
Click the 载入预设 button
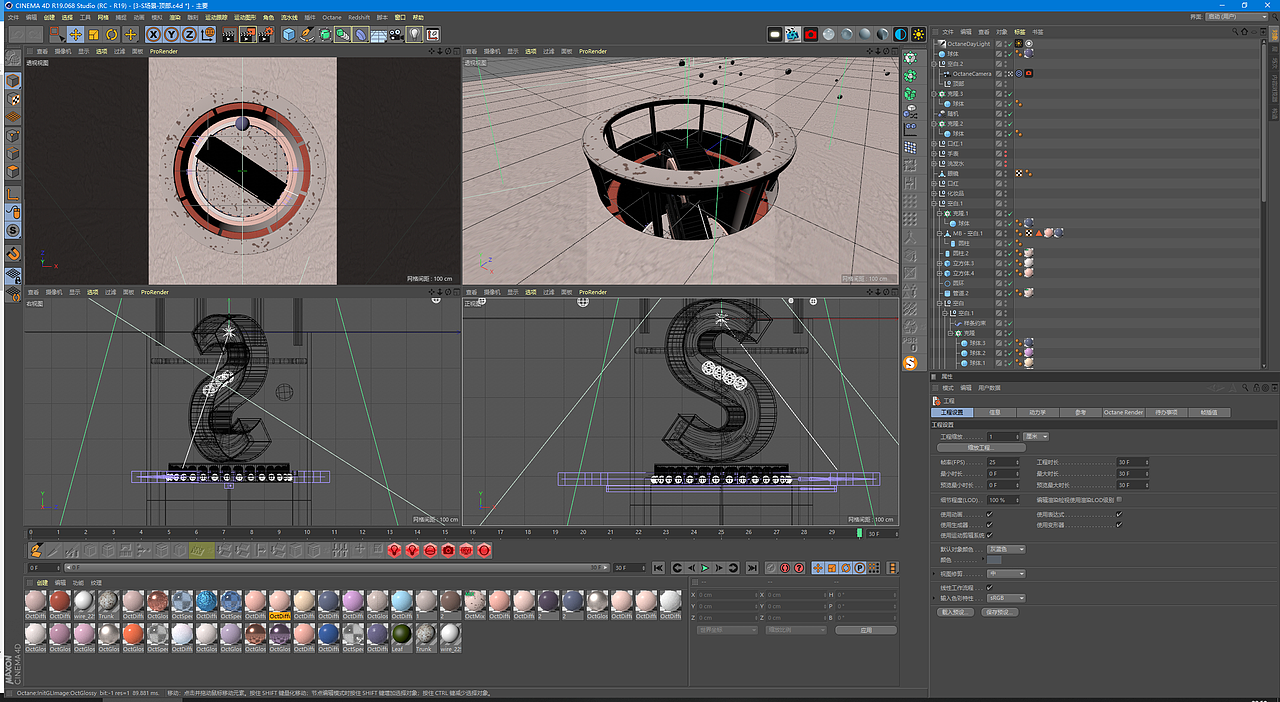955,611
